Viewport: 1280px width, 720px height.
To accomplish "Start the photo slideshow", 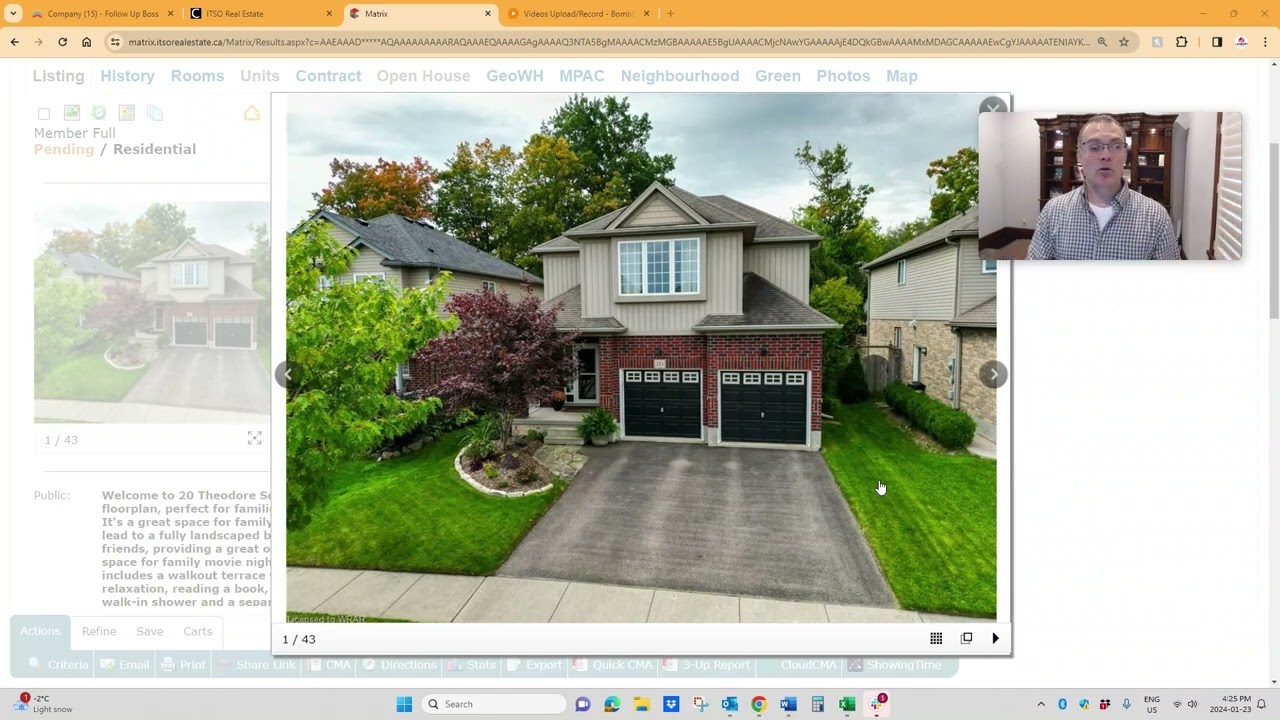I will (x=995, y=638).
